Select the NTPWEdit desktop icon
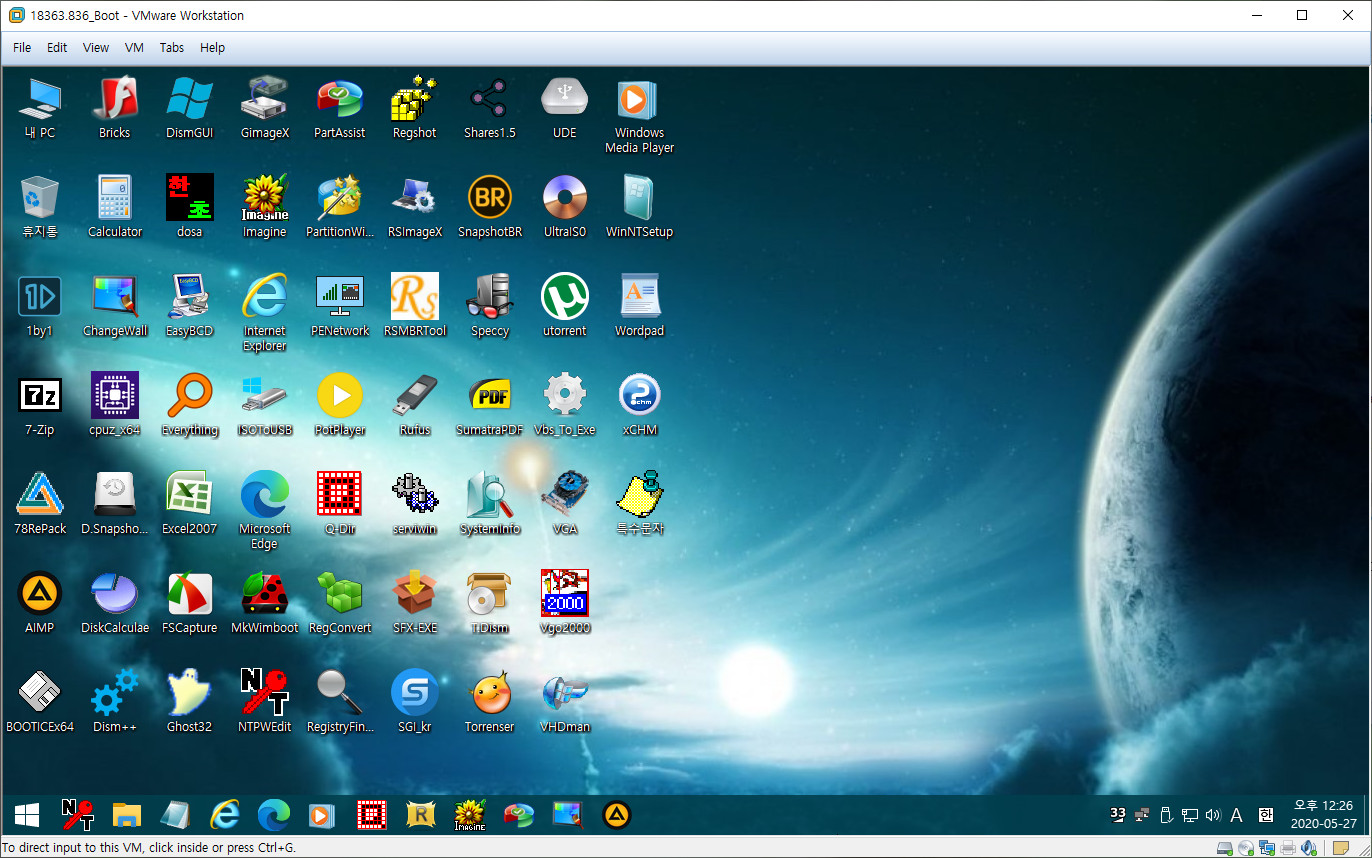The image size is (1372, 858). (x=265, y=702)
